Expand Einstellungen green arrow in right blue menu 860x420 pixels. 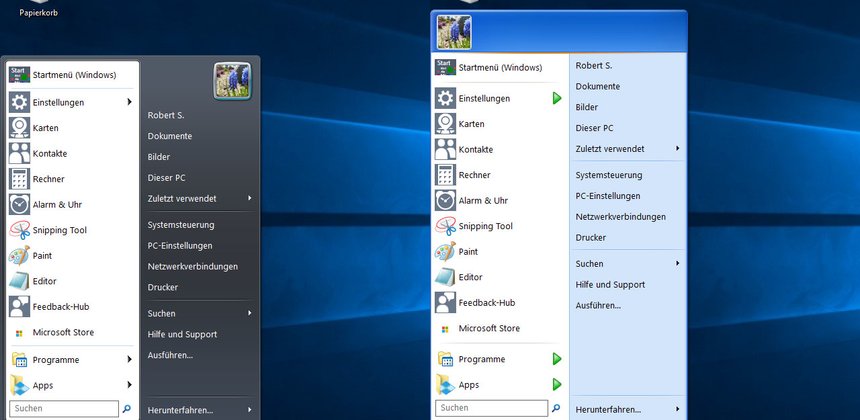click(x=557, y=98)
